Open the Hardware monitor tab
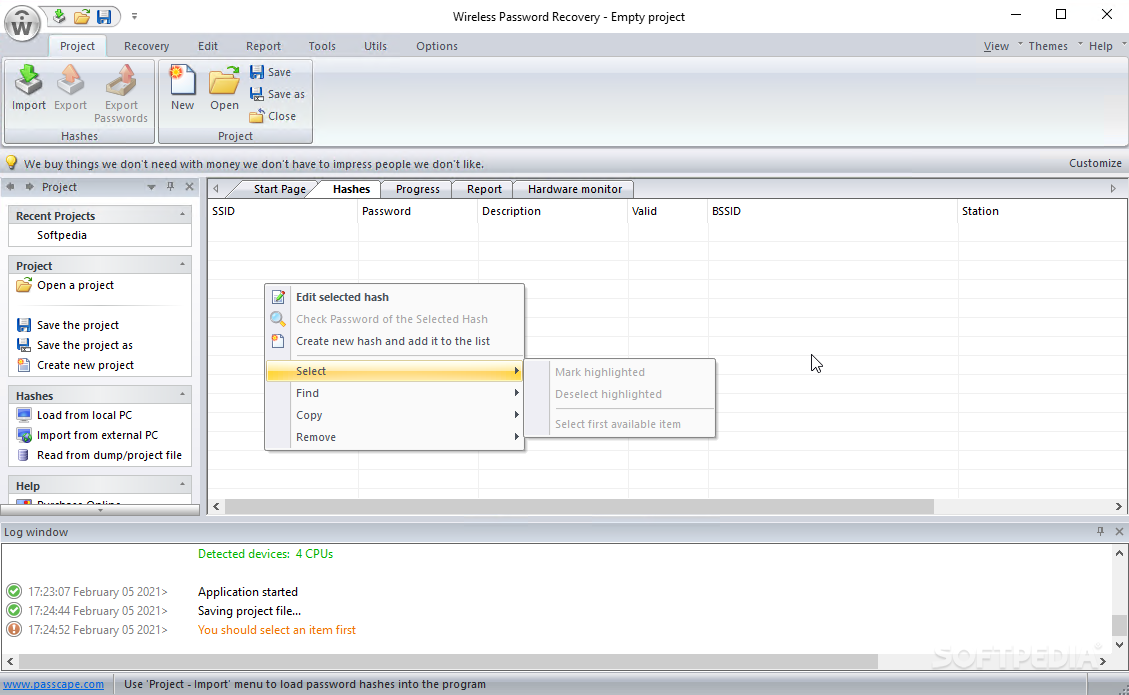This screenshot has height=695, width=1129. pyautogui.click(x=575, y=189)
